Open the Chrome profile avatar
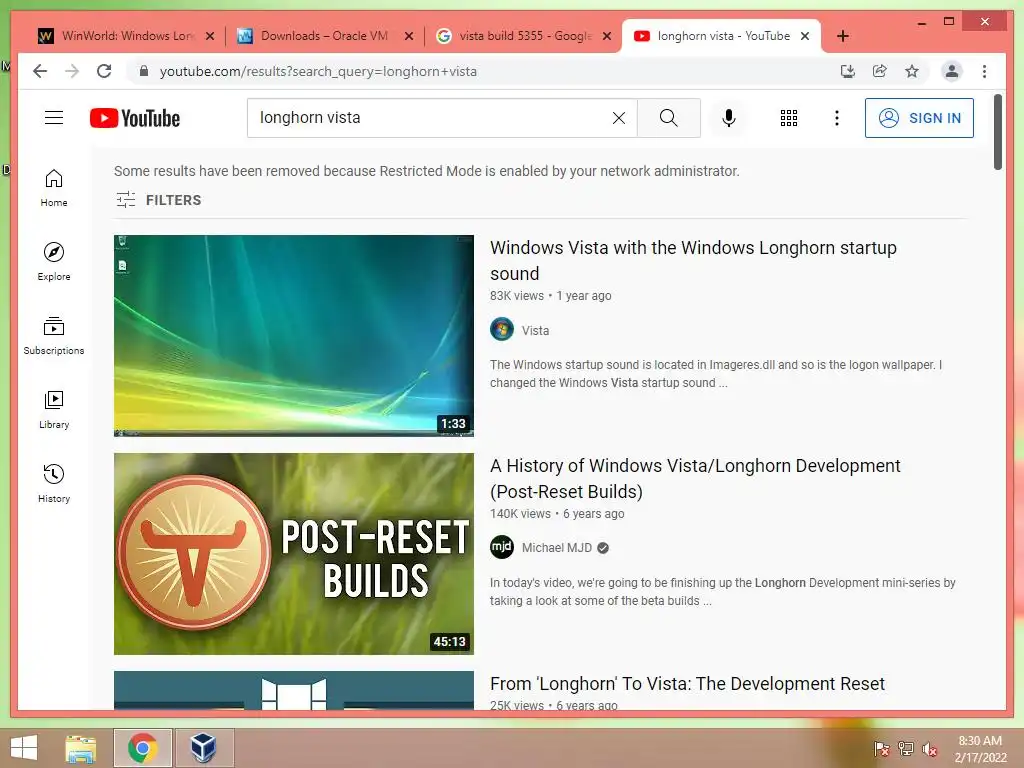Image resolution: width=1024 pixels, height=768 pixels. pos(952,71)
